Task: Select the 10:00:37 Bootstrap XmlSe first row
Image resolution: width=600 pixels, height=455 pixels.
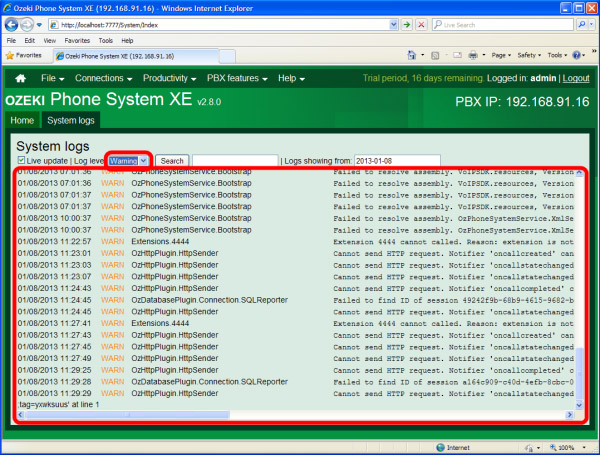Action: coord(295,218)
